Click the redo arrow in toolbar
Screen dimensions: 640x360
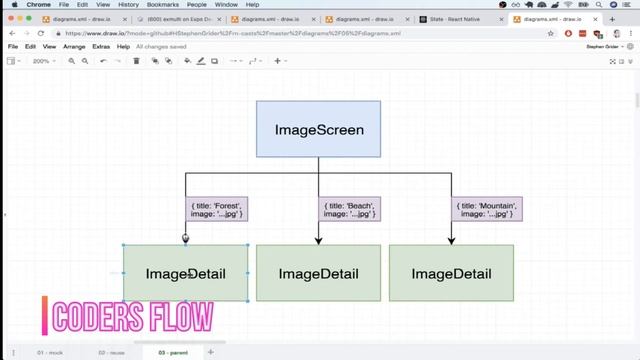[x=118, y=61]
